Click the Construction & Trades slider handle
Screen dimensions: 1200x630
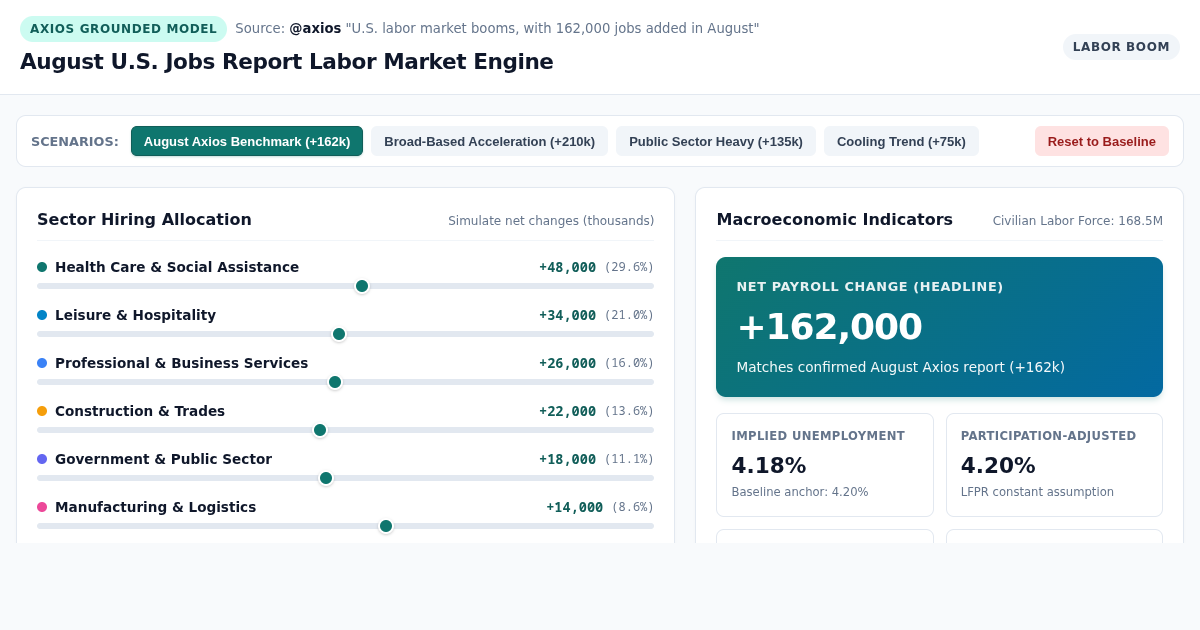320,430
